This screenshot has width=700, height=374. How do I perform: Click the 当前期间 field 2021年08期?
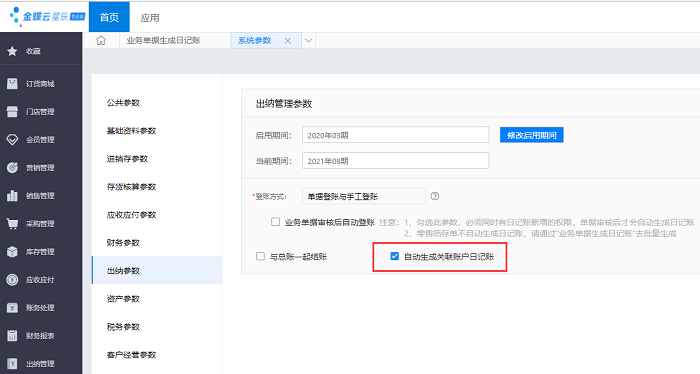click(396, 161)
